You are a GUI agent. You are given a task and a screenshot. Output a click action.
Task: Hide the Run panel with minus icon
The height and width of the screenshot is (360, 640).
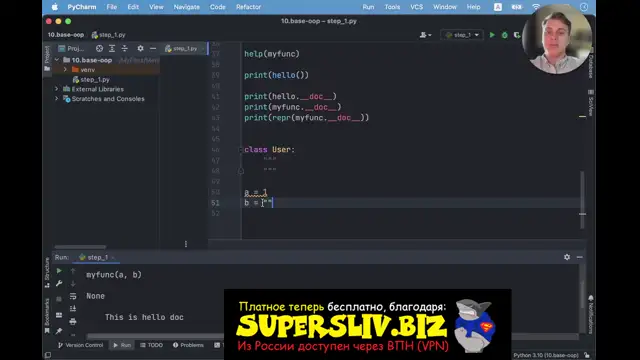[580, 257]
